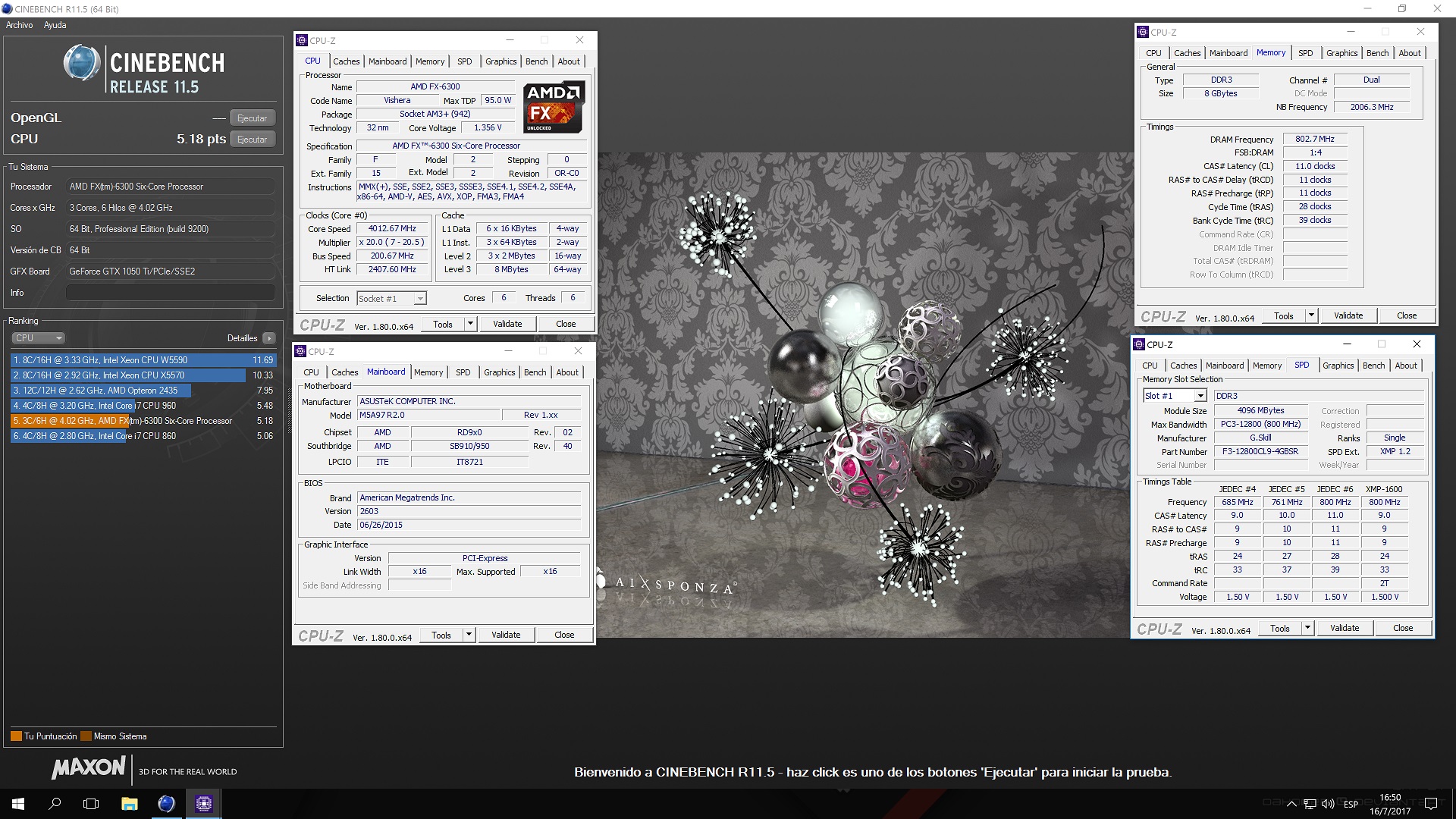1456x819 pixels.
Task: Open the Windows Start menu
Action: point(18,804)
